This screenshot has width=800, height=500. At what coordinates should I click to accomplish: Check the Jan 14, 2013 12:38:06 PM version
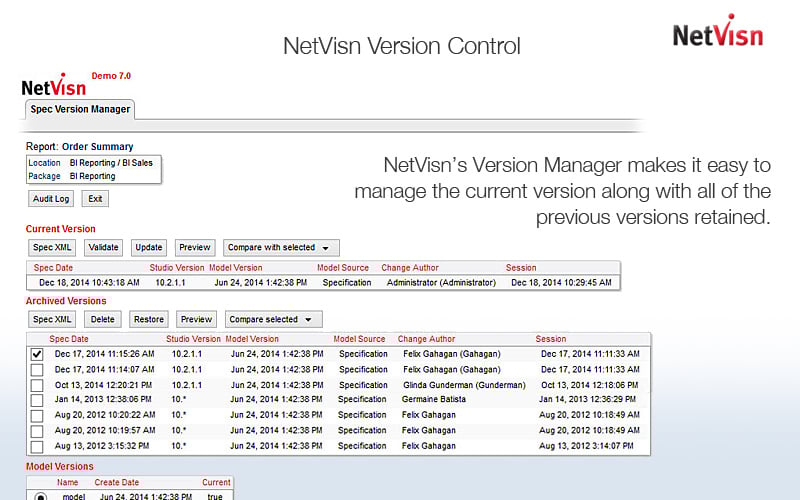click(37, 400)
